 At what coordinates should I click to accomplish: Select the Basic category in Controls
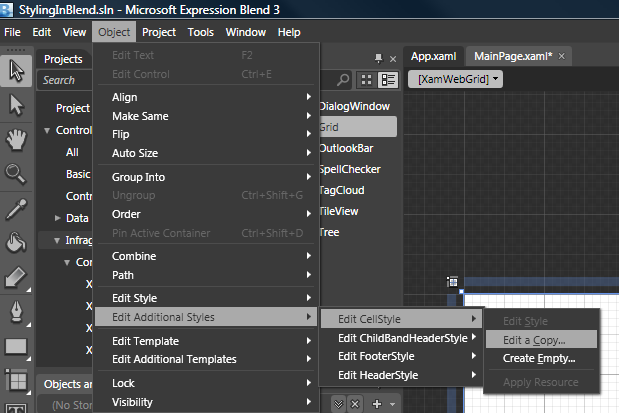tap(78, 174)
